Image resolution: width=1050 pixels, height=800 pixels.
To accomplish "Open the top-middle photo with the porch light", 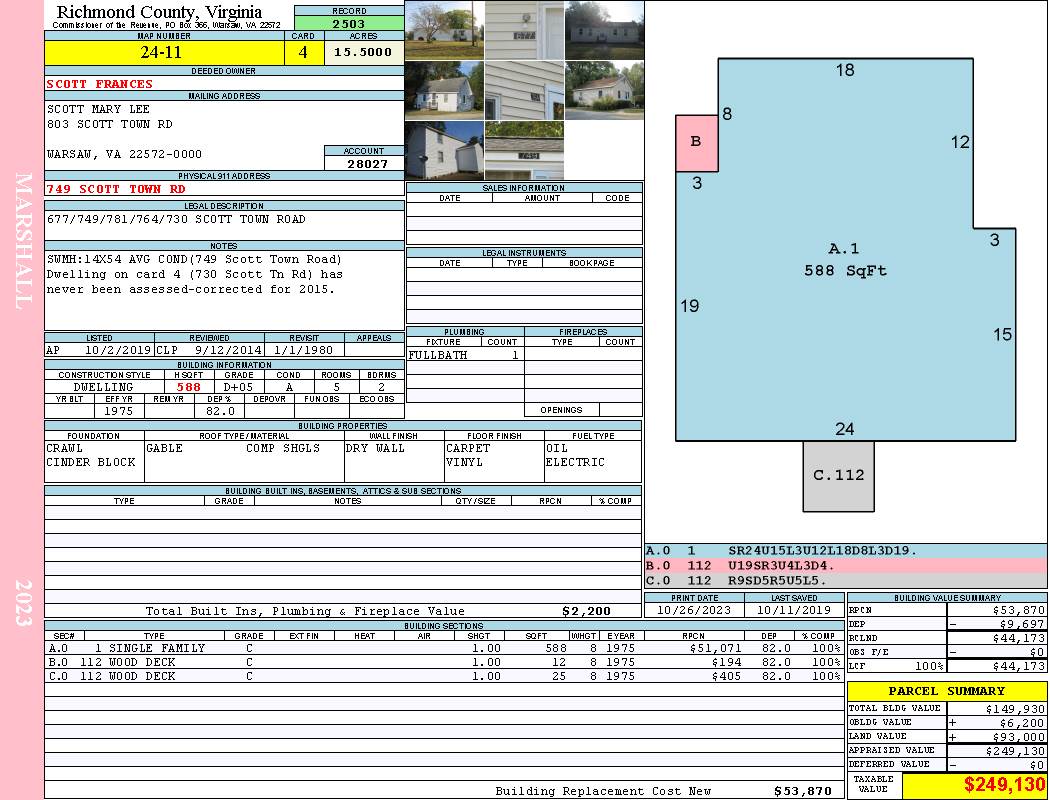I will click(x=524, y=30).
